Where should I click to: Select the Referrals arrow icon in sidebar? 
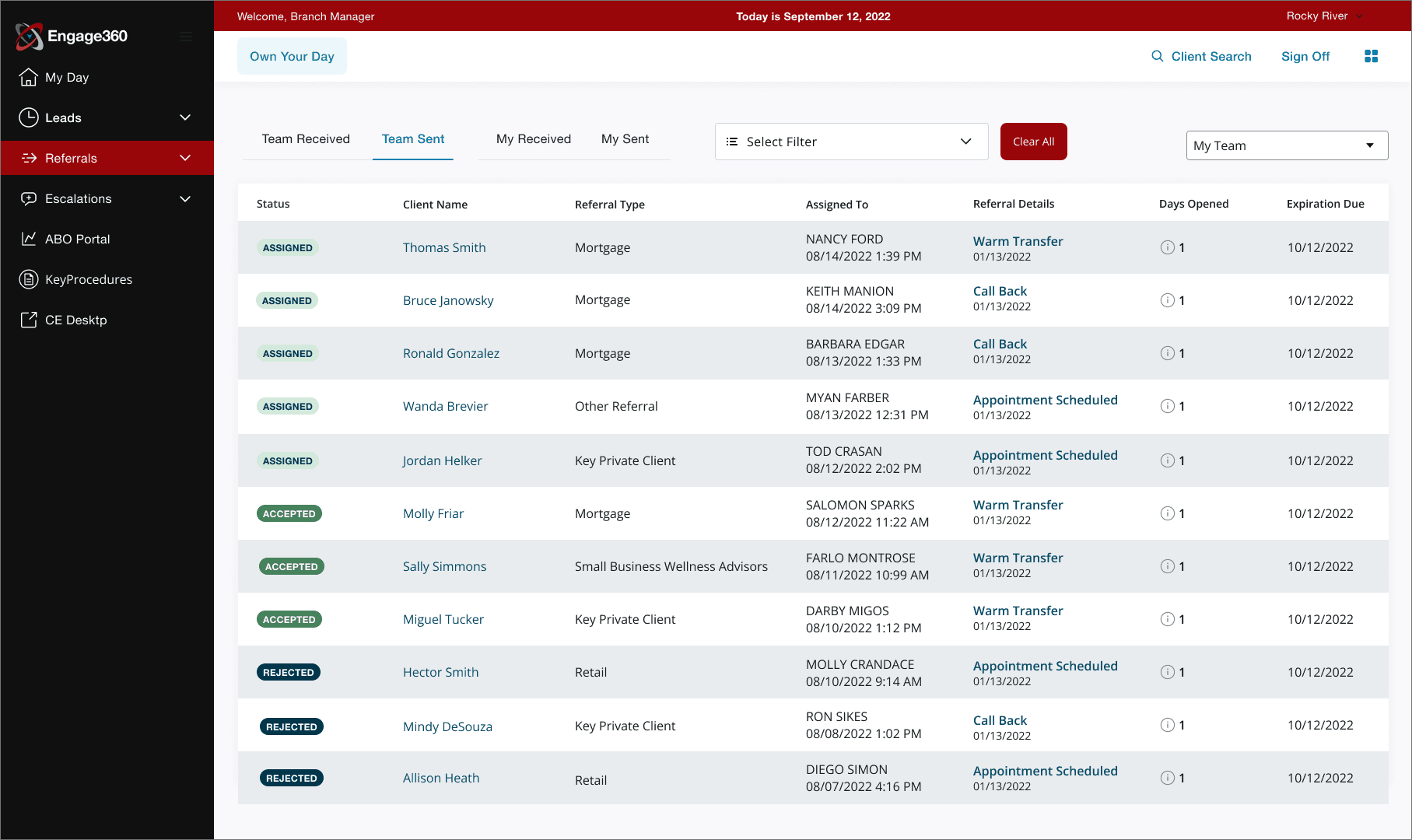(29, 158)
